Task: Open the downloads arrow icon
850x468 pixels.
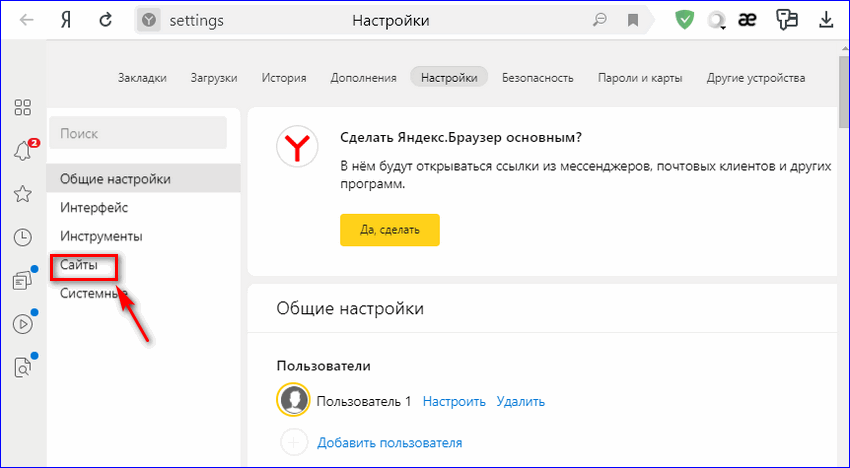Action: 826,21
